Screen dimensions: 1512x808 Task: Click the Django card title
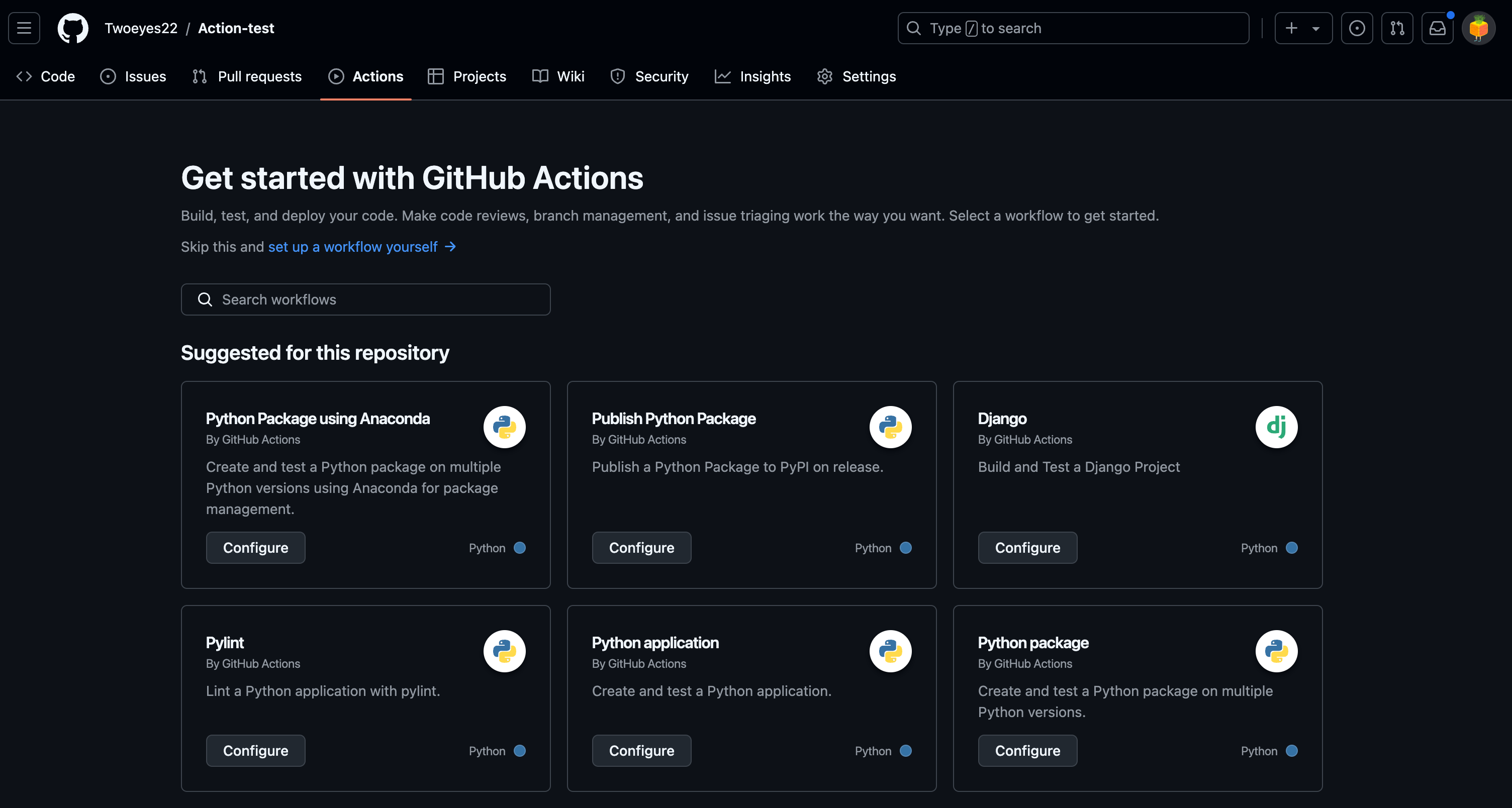tap(1002, 419)
